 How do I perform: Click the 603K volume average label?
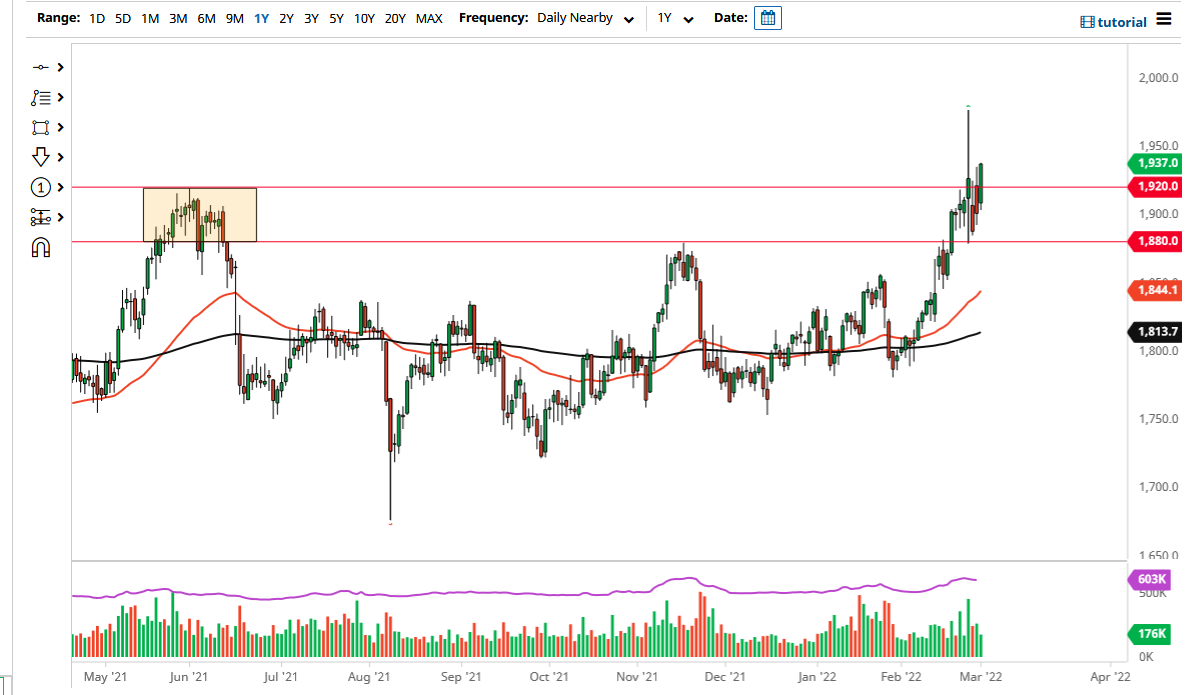[1150, 580]
